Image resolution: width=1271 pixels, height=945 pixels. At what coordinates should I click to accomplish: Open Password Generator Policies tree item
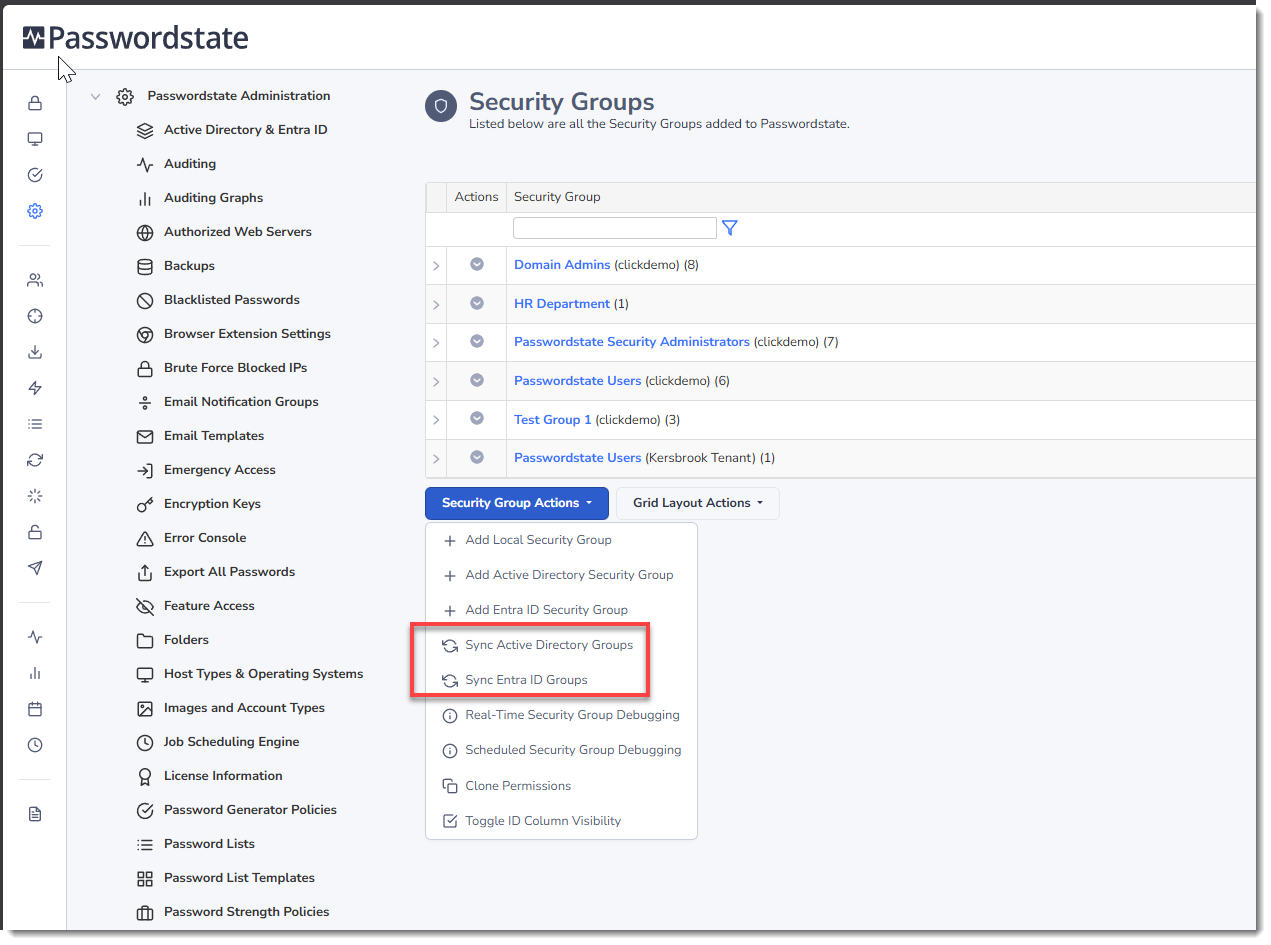click(x=250, y=810)
